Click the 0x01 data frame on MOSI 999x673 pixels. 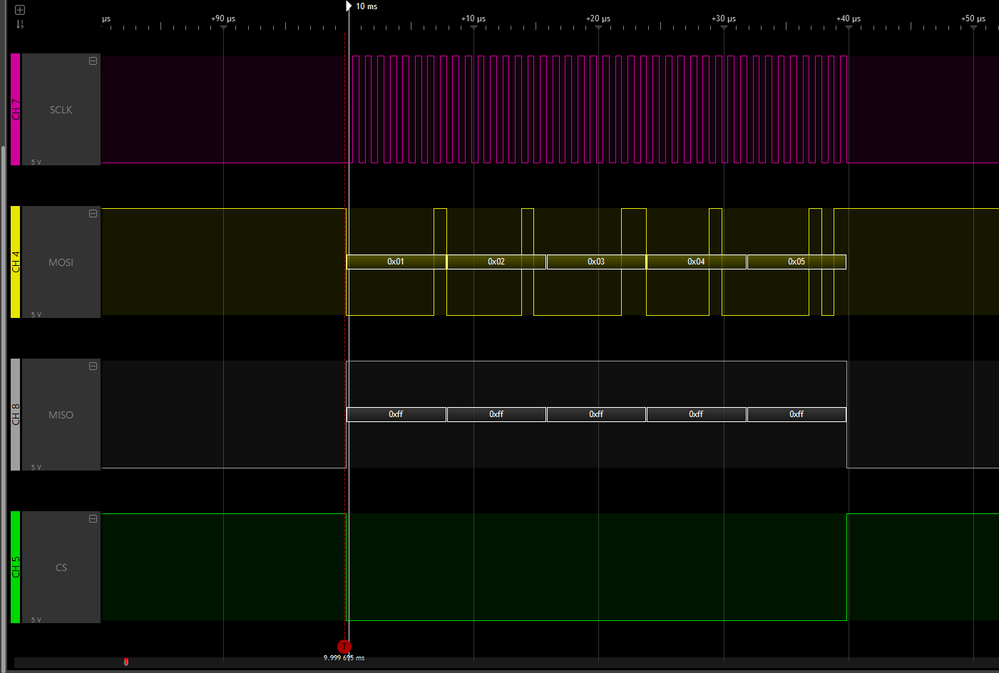395,261
